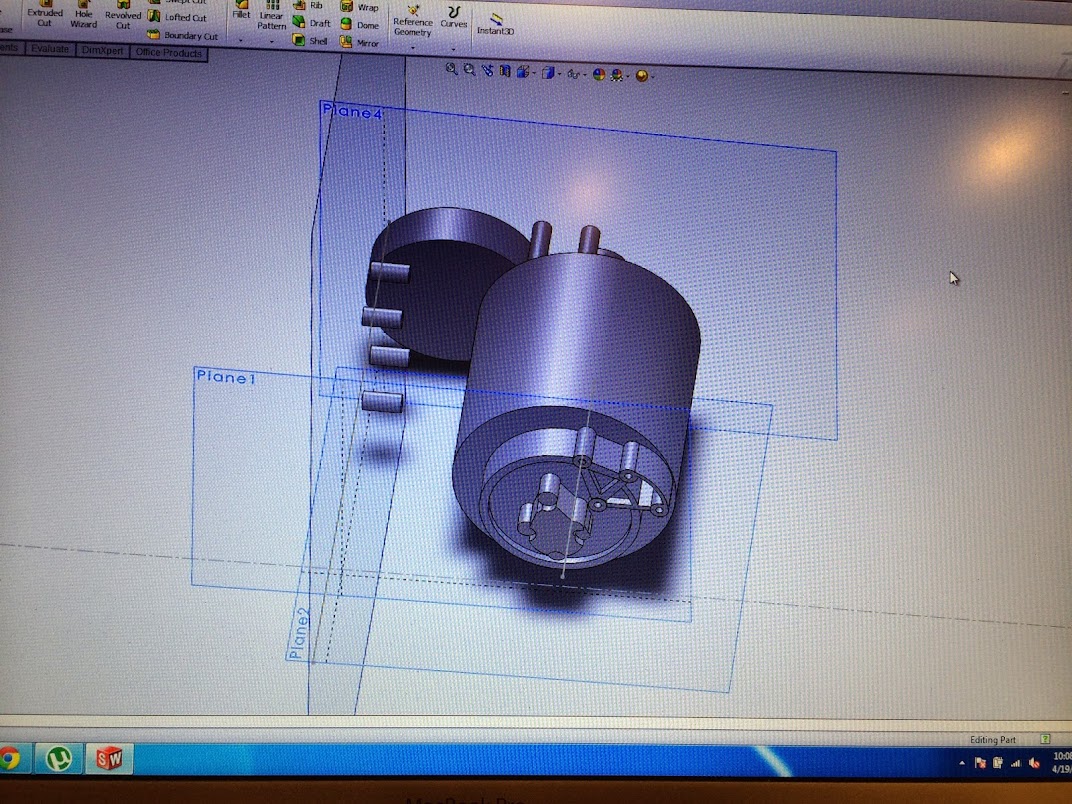1072x804 pixels.
Task: Open the Apply Scene dropdown arrow
Action: point(628,76)
